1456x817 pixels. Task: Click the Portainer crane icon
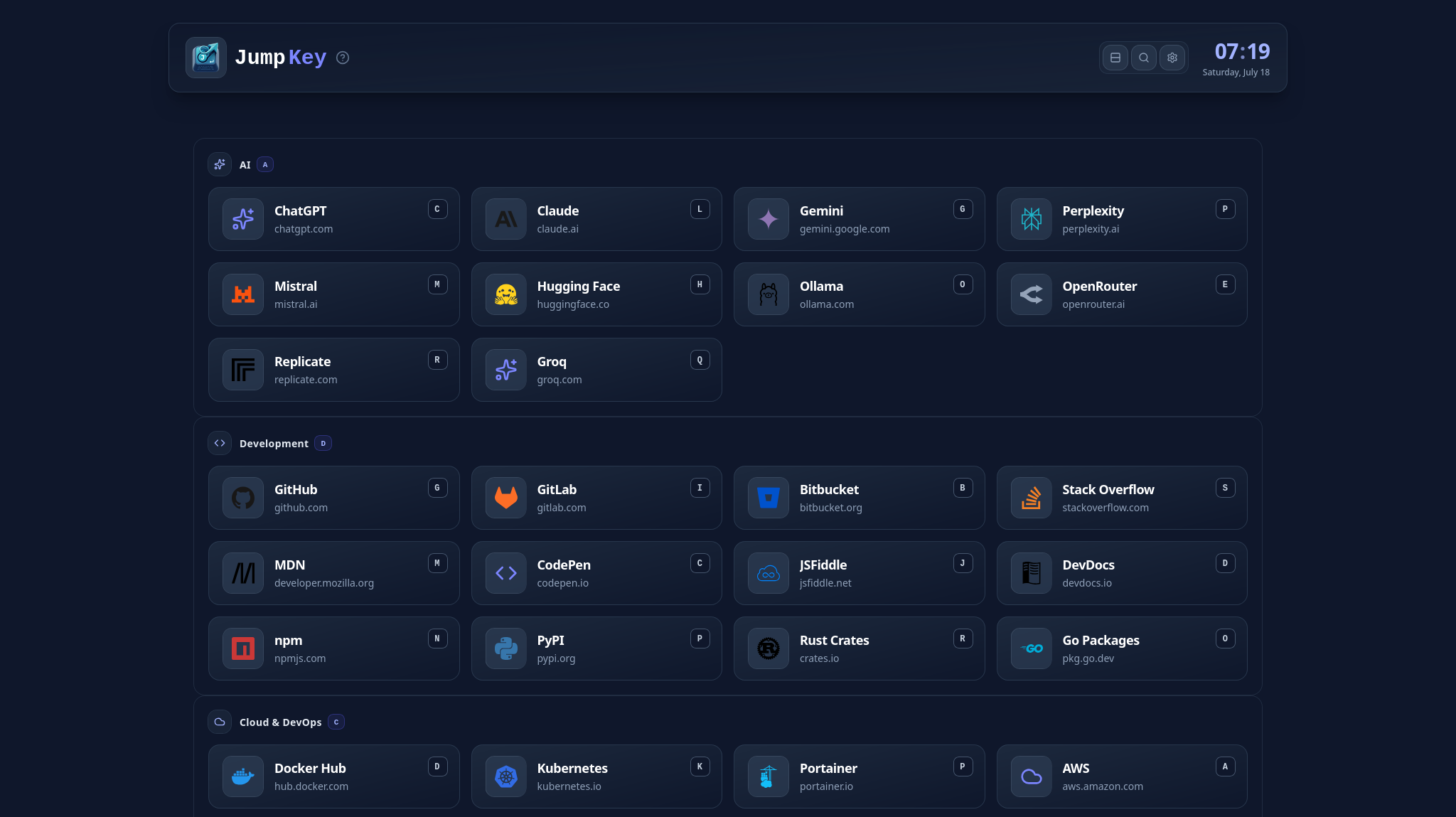pos(769,776)
